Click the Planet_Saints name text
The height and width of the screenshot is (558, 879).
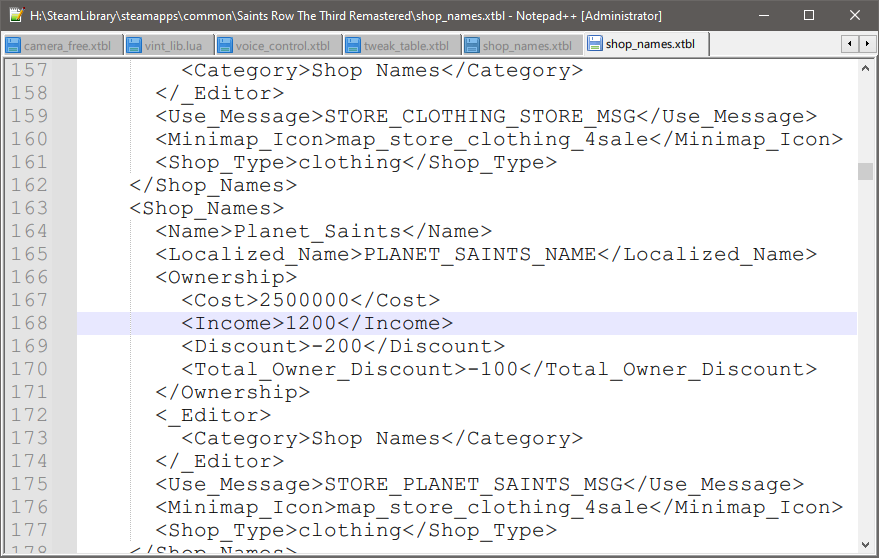click(317, 231)
